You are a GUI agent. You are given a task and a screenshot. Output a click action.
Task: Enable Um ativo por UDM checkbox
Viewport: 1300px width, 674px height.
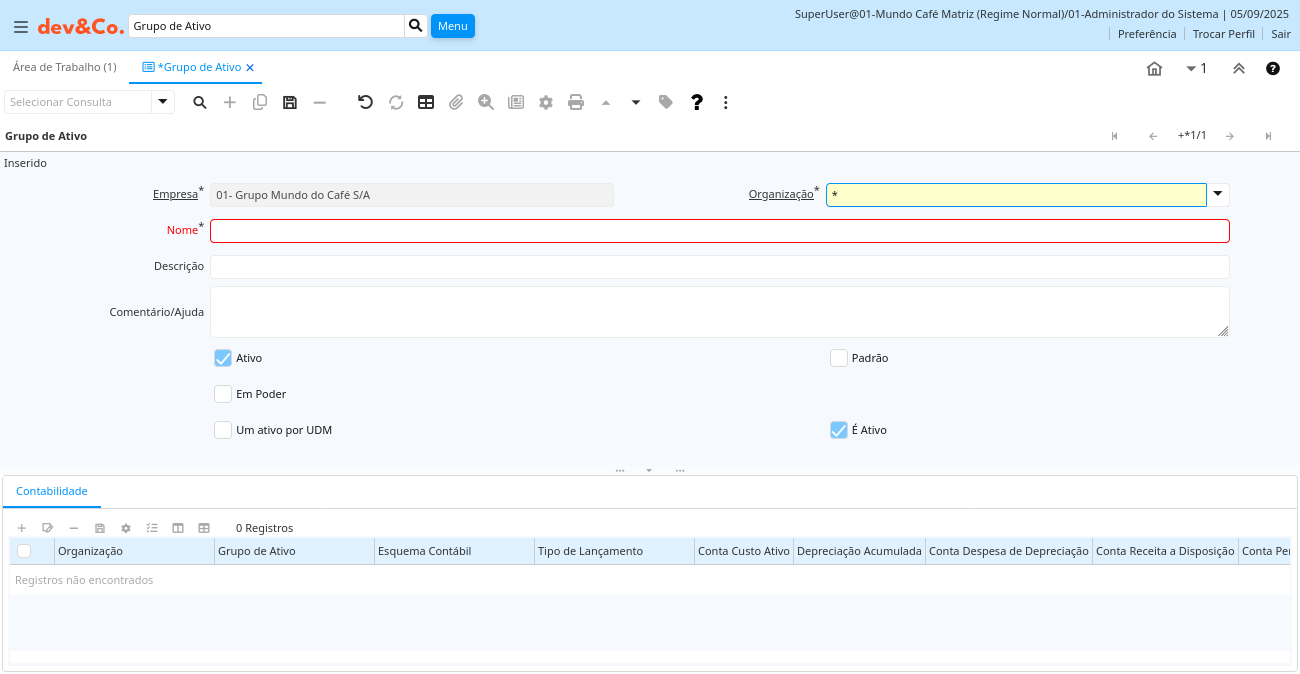coord(223,430)
